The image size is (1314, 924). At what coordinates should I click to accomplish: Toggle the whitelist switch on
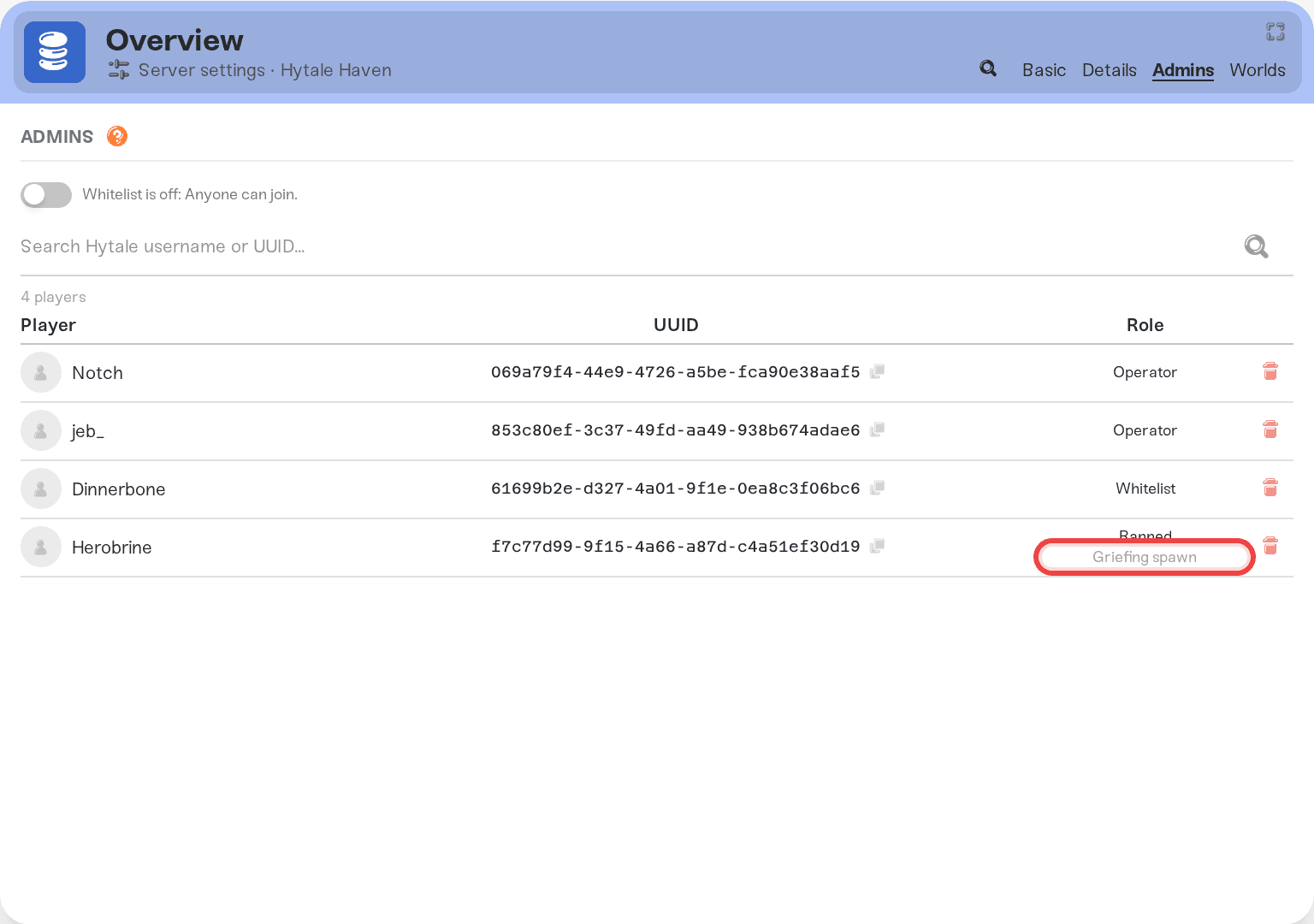click(x=46, y=194)
